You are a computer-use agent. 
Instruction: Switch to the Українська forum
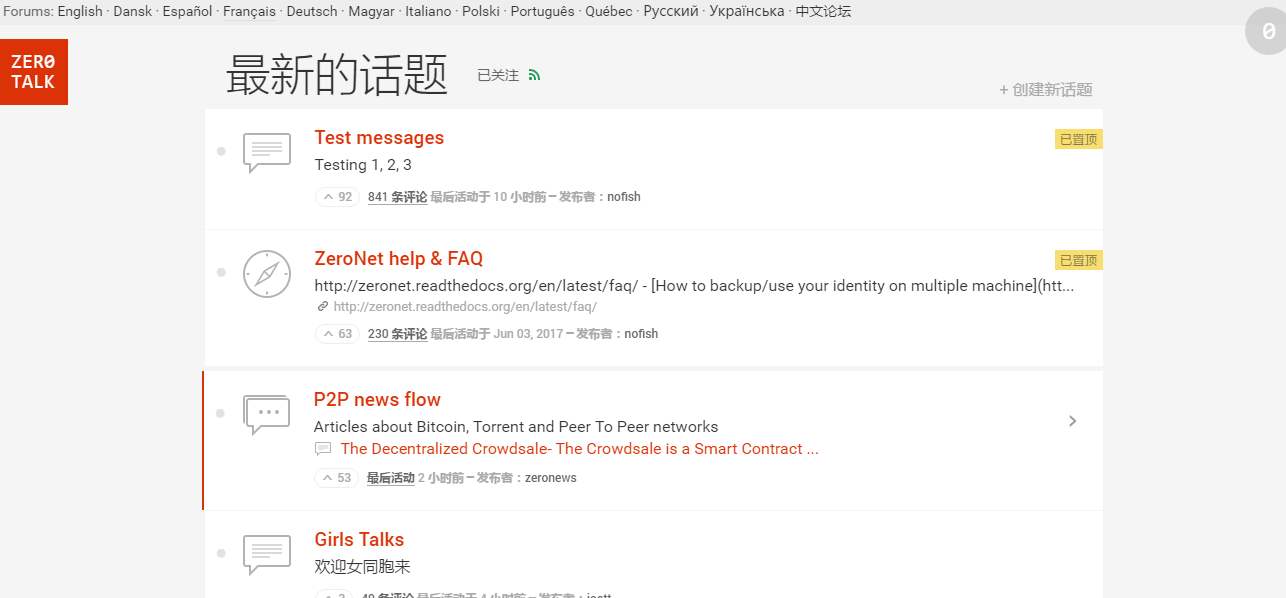pyautogui.click(x=748, y=12)
